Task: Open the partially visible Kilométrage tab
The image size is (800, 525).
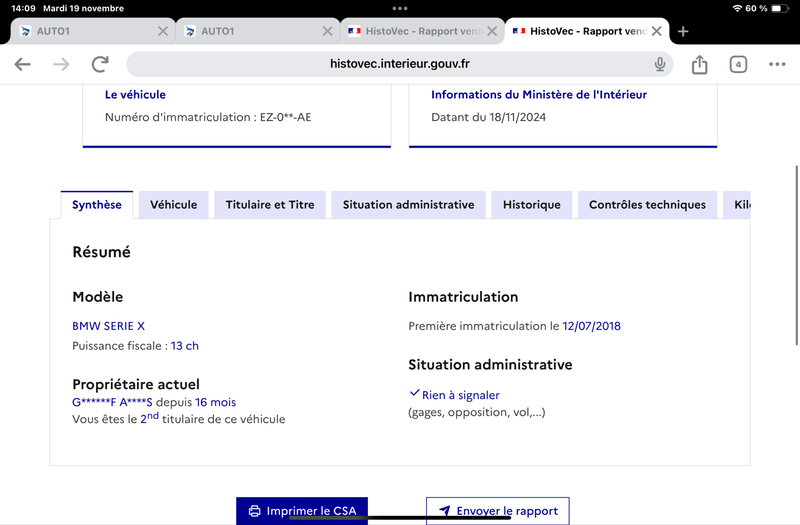Action: pos(737,205)
